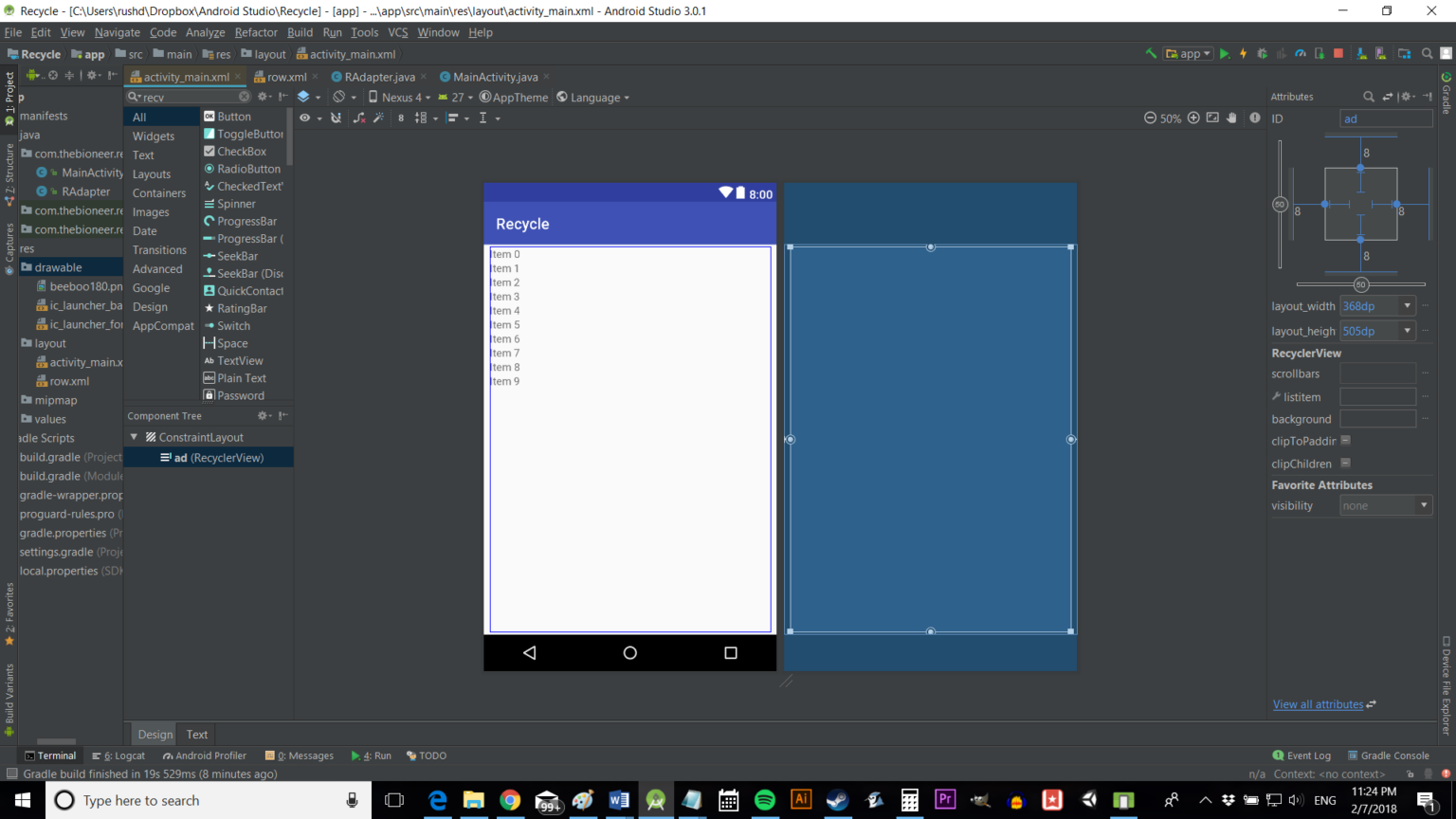Open the Android Profiler tool window
Viewport: 1456px width, 819px height.
[204, 755]
